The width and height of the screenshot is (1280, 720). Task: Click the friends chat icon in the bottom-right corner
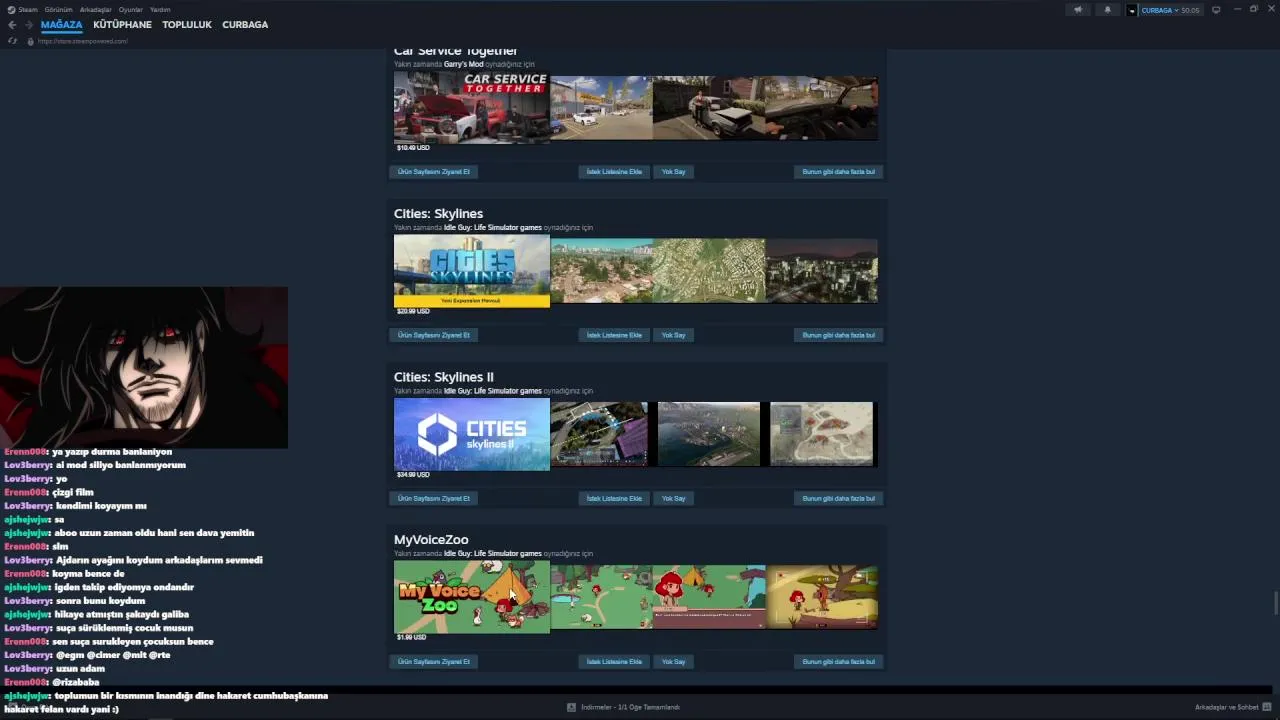pyautogui.click(x=1267, y=707)
